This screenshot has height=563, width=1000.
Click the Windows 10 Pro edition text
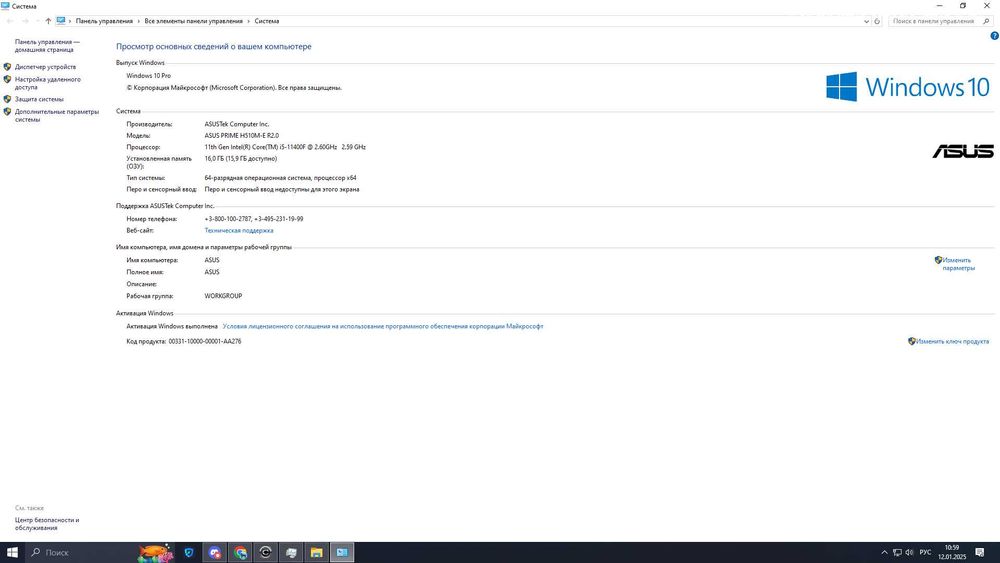click(x=149, y=76)
